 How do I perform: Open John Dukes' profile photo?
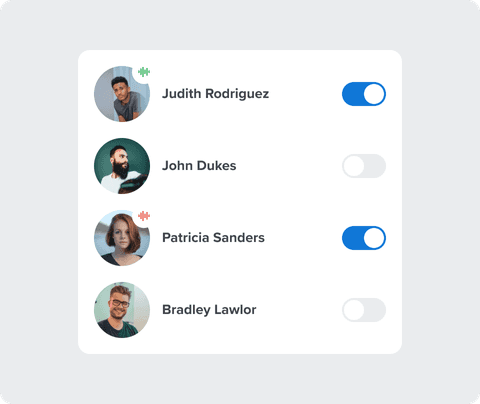[122, 166]
